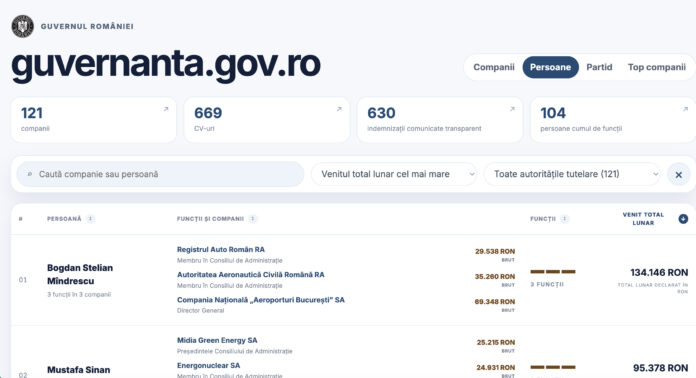Select the Persoane tab

pos(550,67)
